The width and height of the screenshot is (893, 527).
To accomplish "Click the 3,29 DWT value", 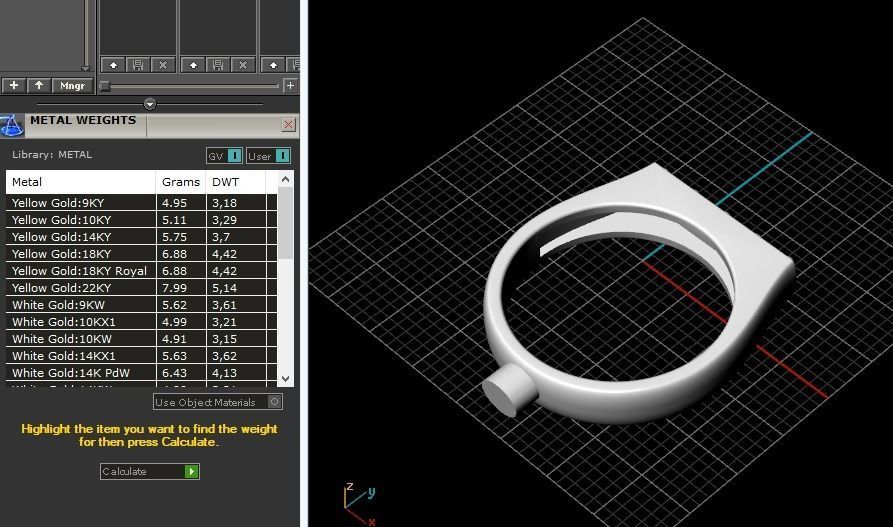I will coord(224,220).
